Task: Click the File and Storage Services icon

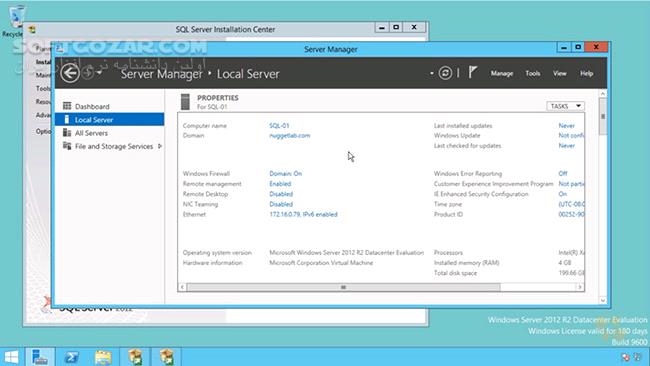Action: click(x=67, y=145)
